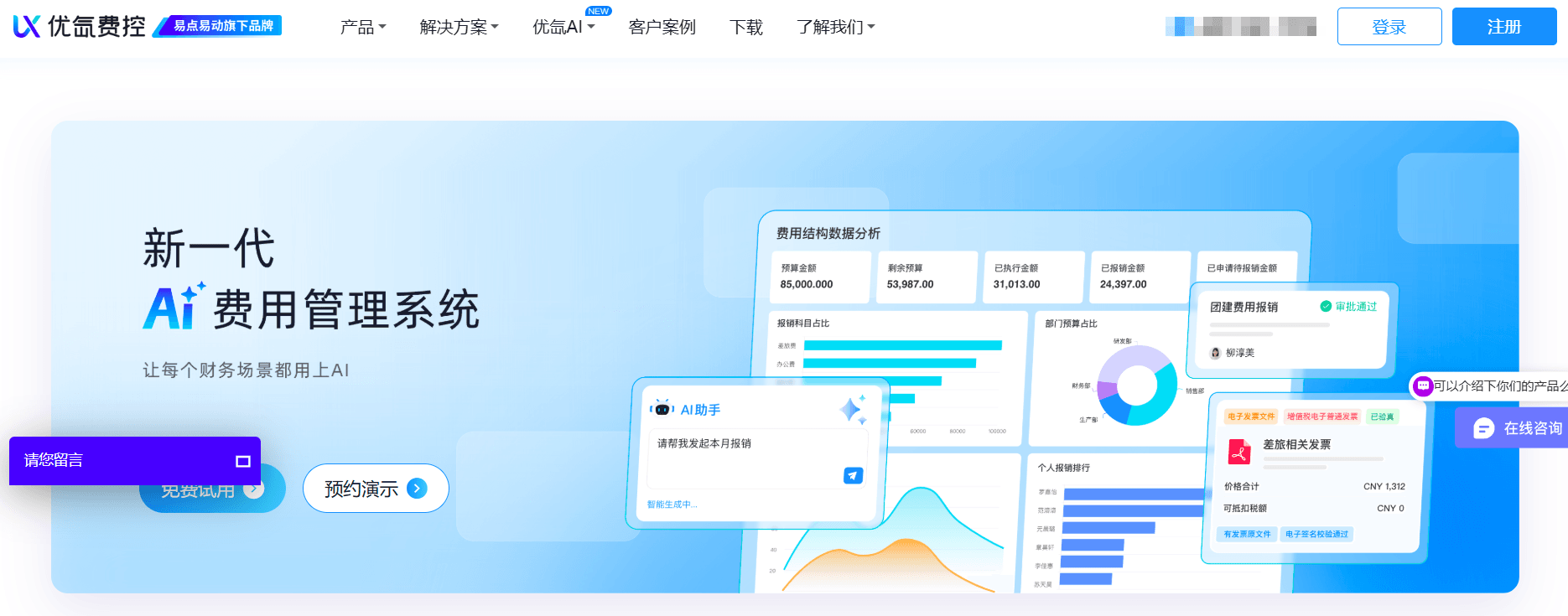Open 在线咨询 chat
1568x616 pixels.
(x=1511, y=427)
